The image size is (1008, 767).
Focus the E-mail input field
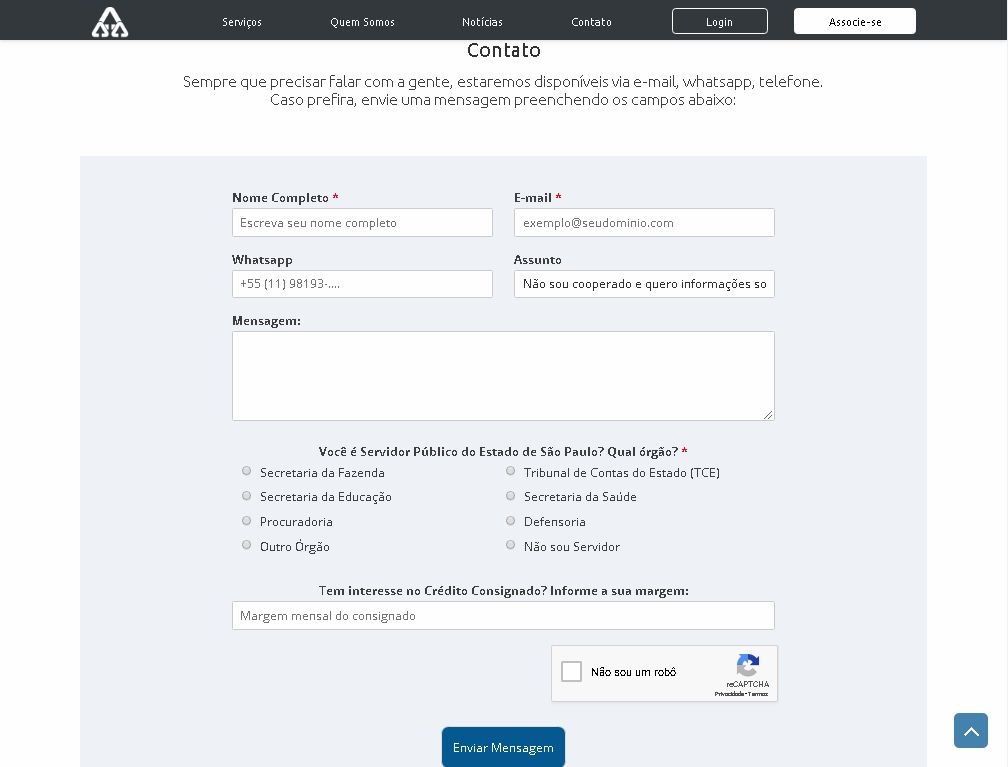click(x=644, y=222)
